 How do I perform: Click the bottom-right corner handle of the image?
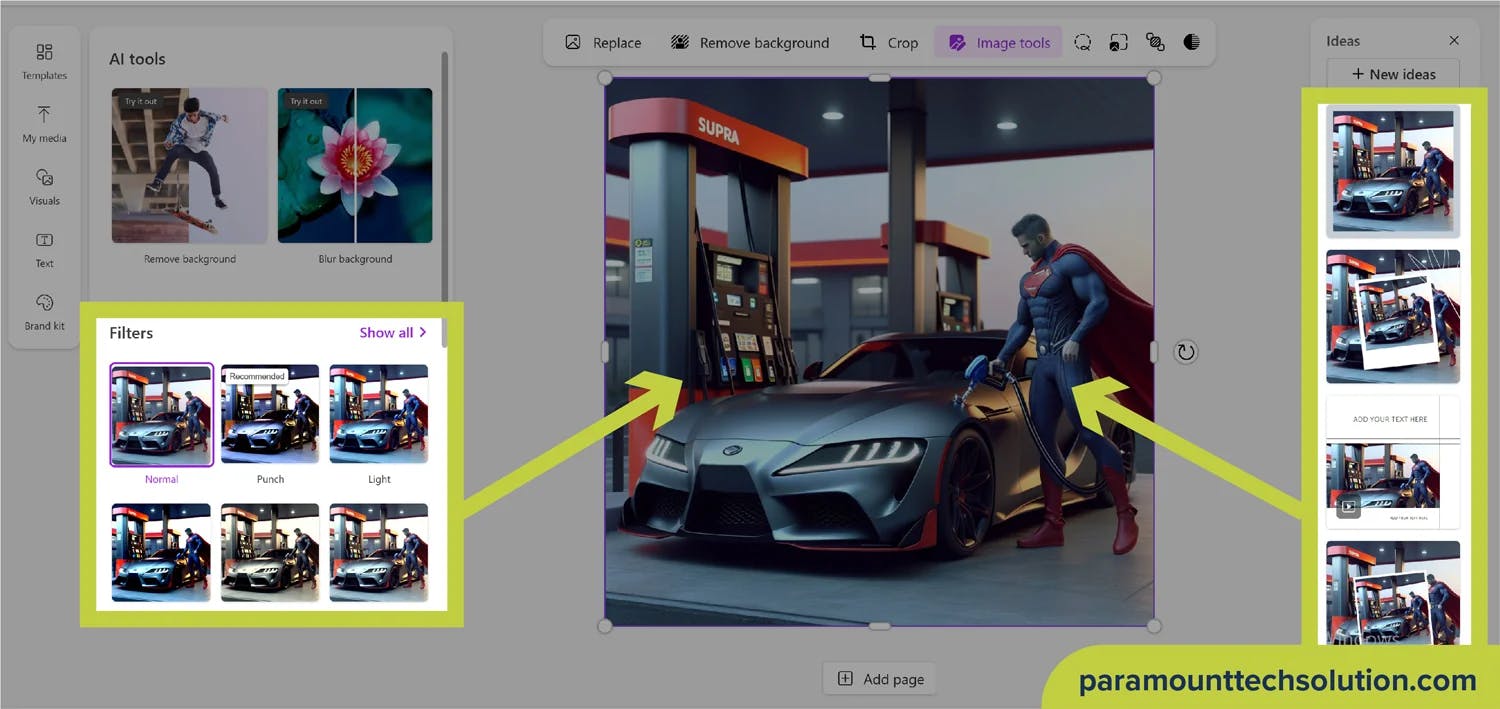(1154, 626)
